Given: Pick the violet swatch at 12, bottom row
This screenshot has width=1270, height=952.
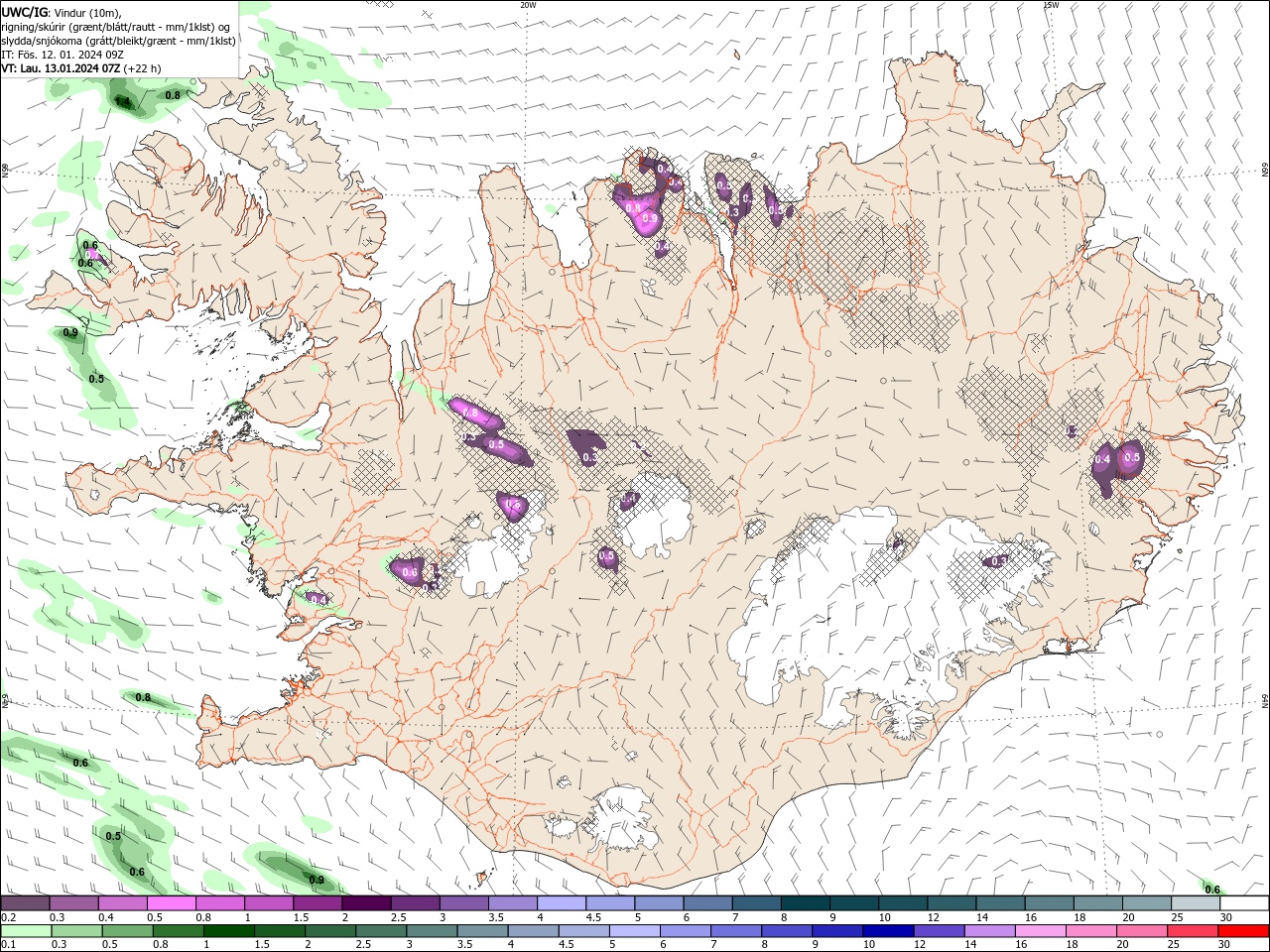Looking at the screenshot, I should click(x=939, y=931).
